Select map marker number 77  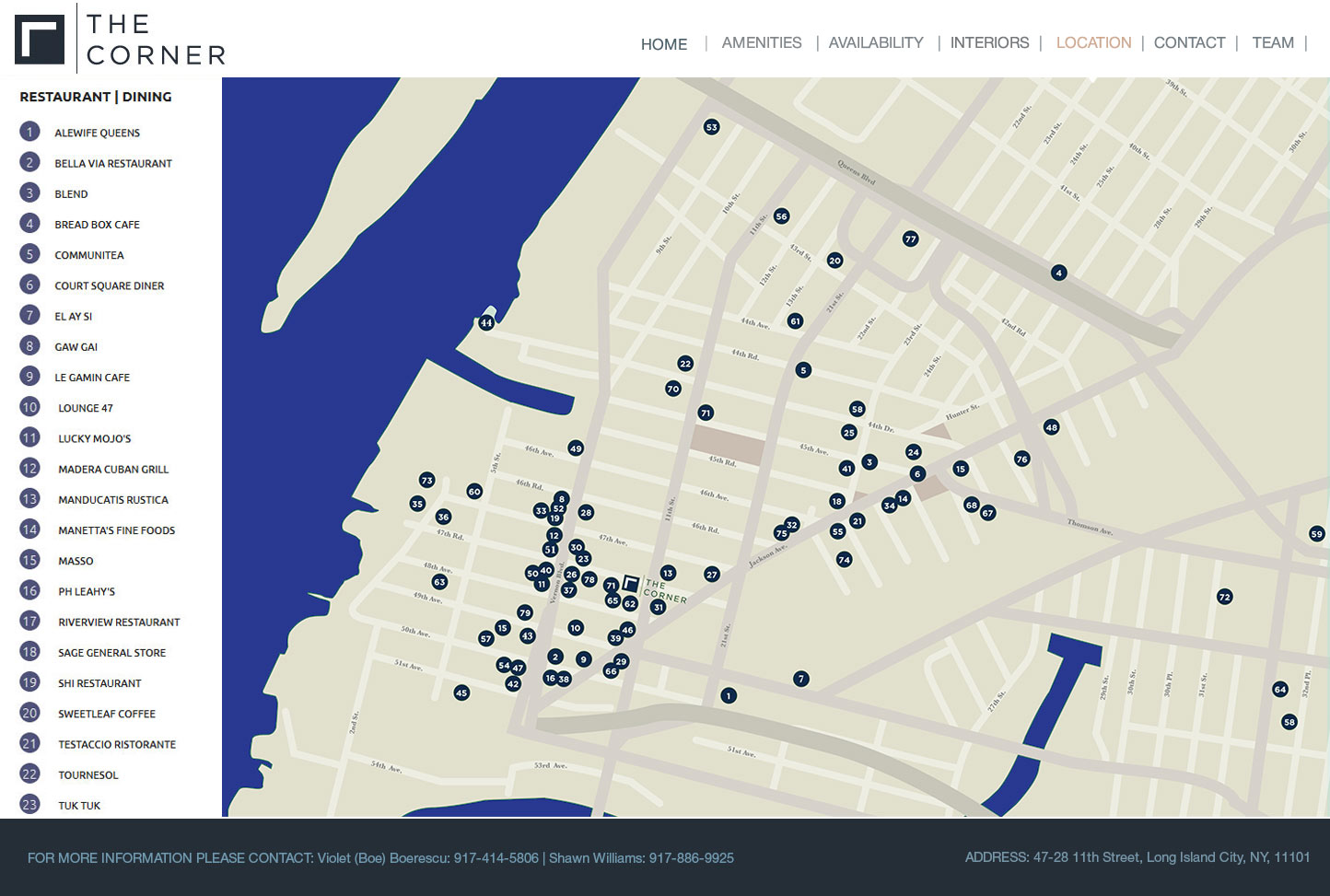click(x=910, y=239)
